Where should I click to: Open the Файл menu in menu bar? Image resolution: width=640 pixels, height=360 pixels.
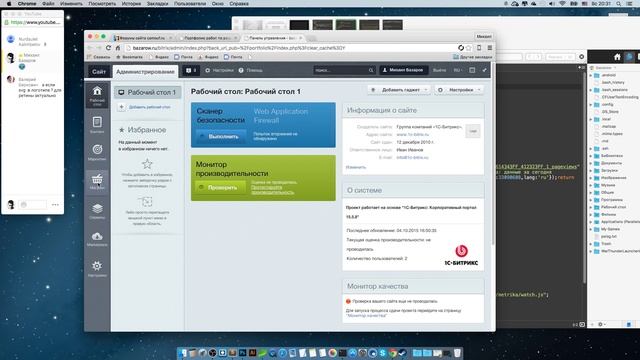[48, 3]
